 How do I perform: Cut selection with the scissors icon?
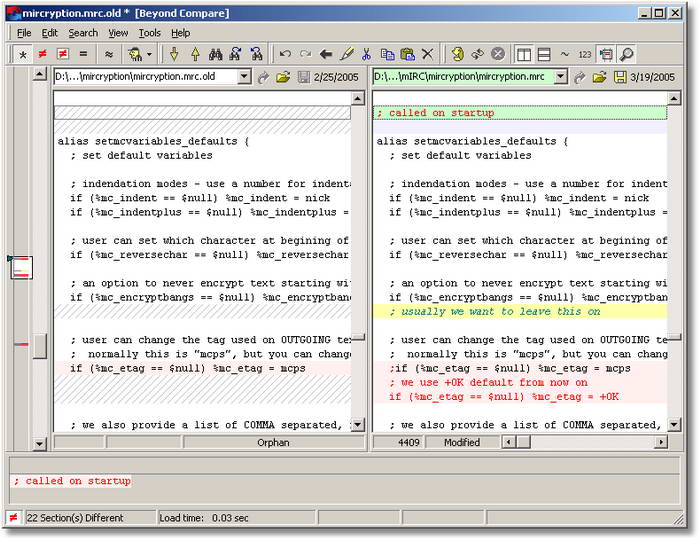coord(367,54)
